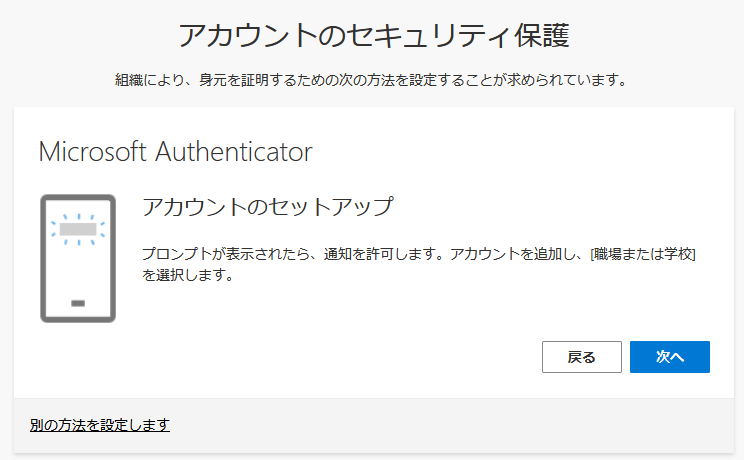The width and height of the screenshot is (744, 460).
Task: Click the word Authenticator in card heading
Action: (x=234, y=152)
